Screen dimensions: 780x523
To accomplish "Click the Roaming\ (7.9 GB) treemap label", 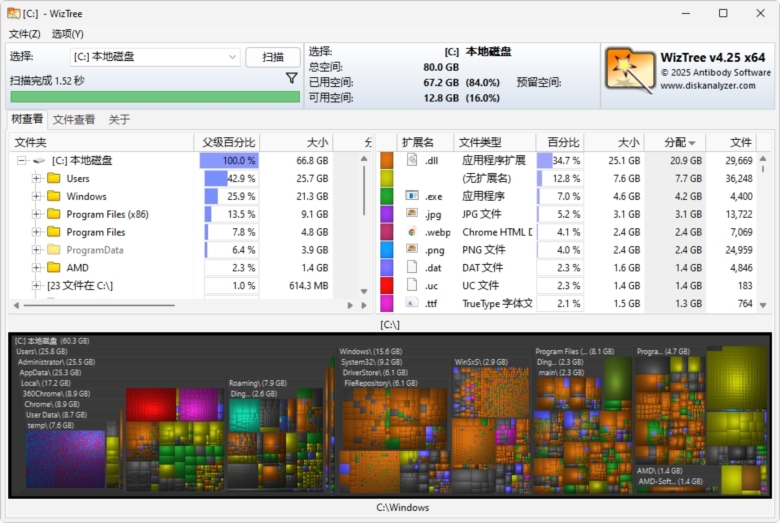I will point(258,383).
